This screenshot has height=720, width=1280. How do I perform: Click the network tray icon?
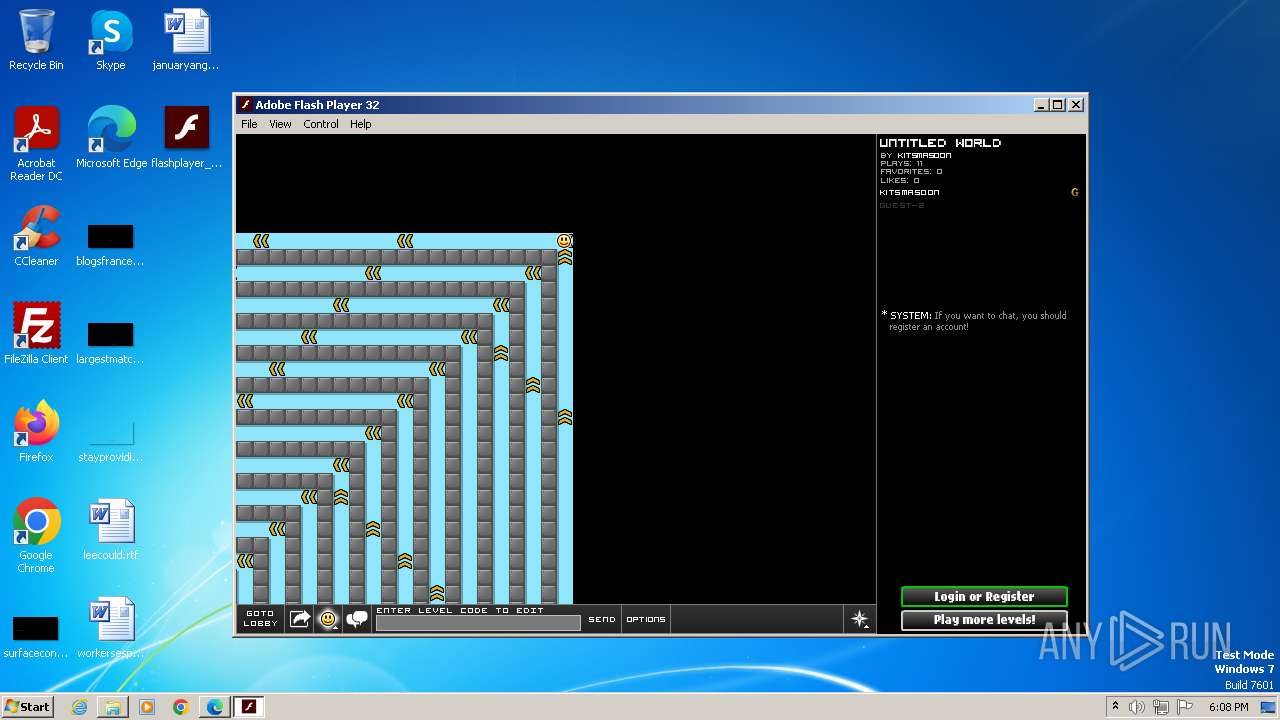pos(1160,707)
